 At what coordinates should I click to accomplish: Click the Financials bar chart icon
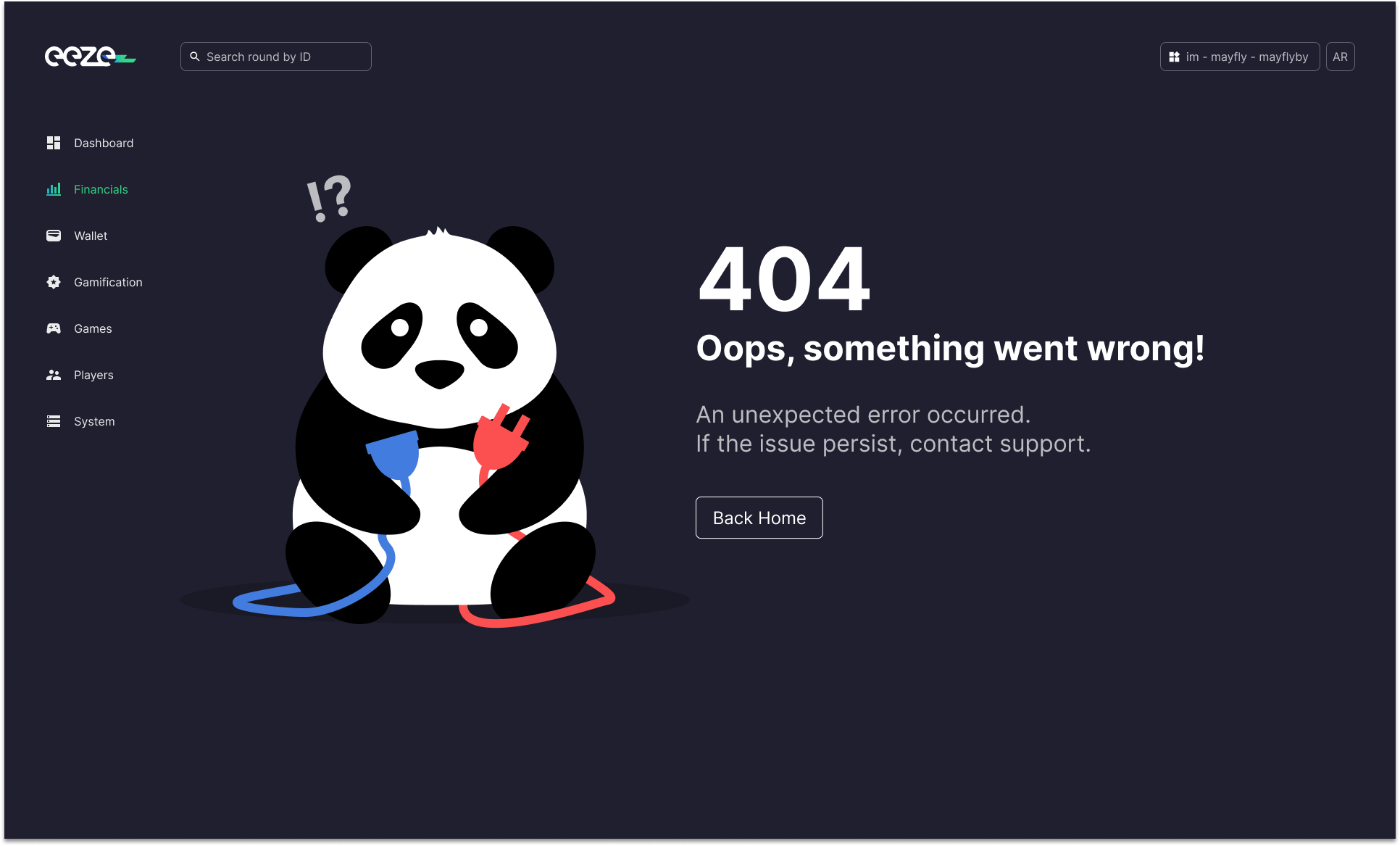click(x=54, y=189)
